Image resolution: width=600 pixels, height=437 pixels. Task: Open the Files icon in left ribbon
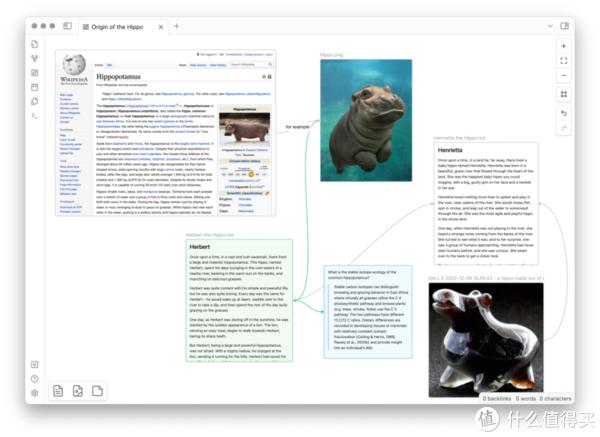34,44
